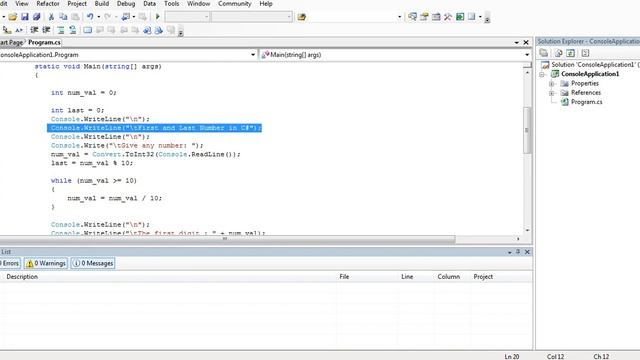
Task: Toggle the 0 Warnings filter
Action: pyautogui.click(x=46, y=263)
